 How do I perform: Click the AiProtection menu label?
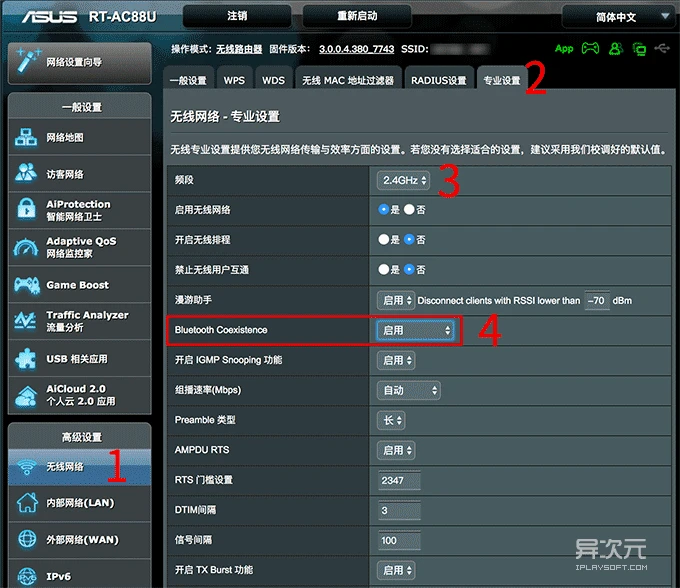pos(78,210)
